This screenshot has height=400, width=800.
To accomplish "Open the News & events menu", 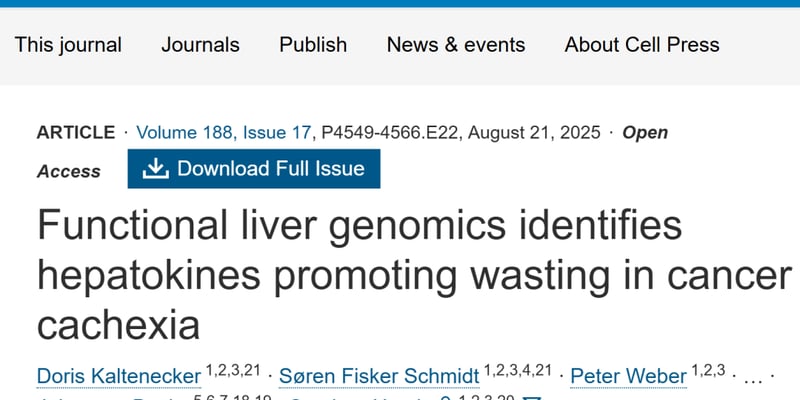I will tap(455, 45).
